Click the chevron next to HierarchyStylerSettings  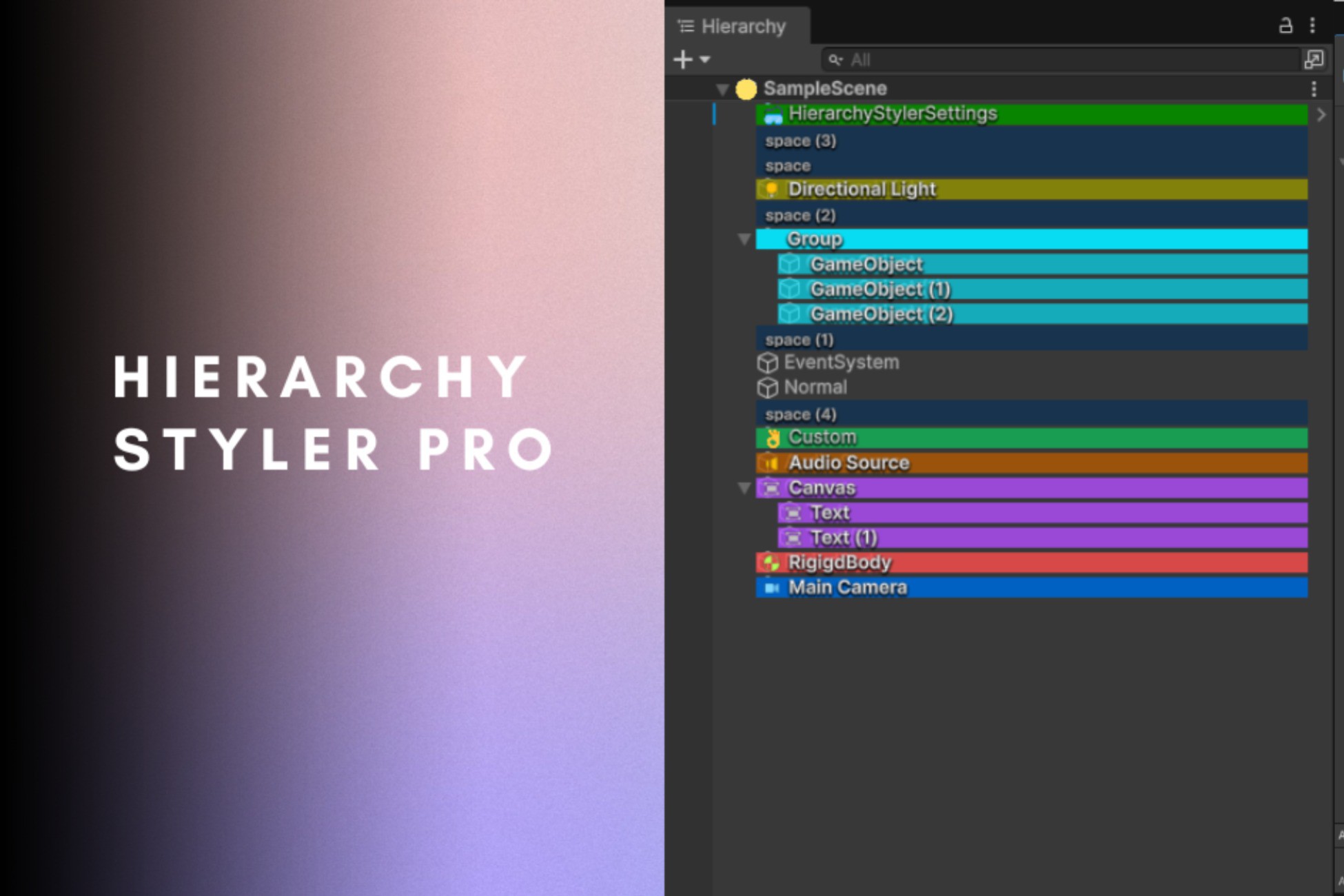coord(1321,114)
